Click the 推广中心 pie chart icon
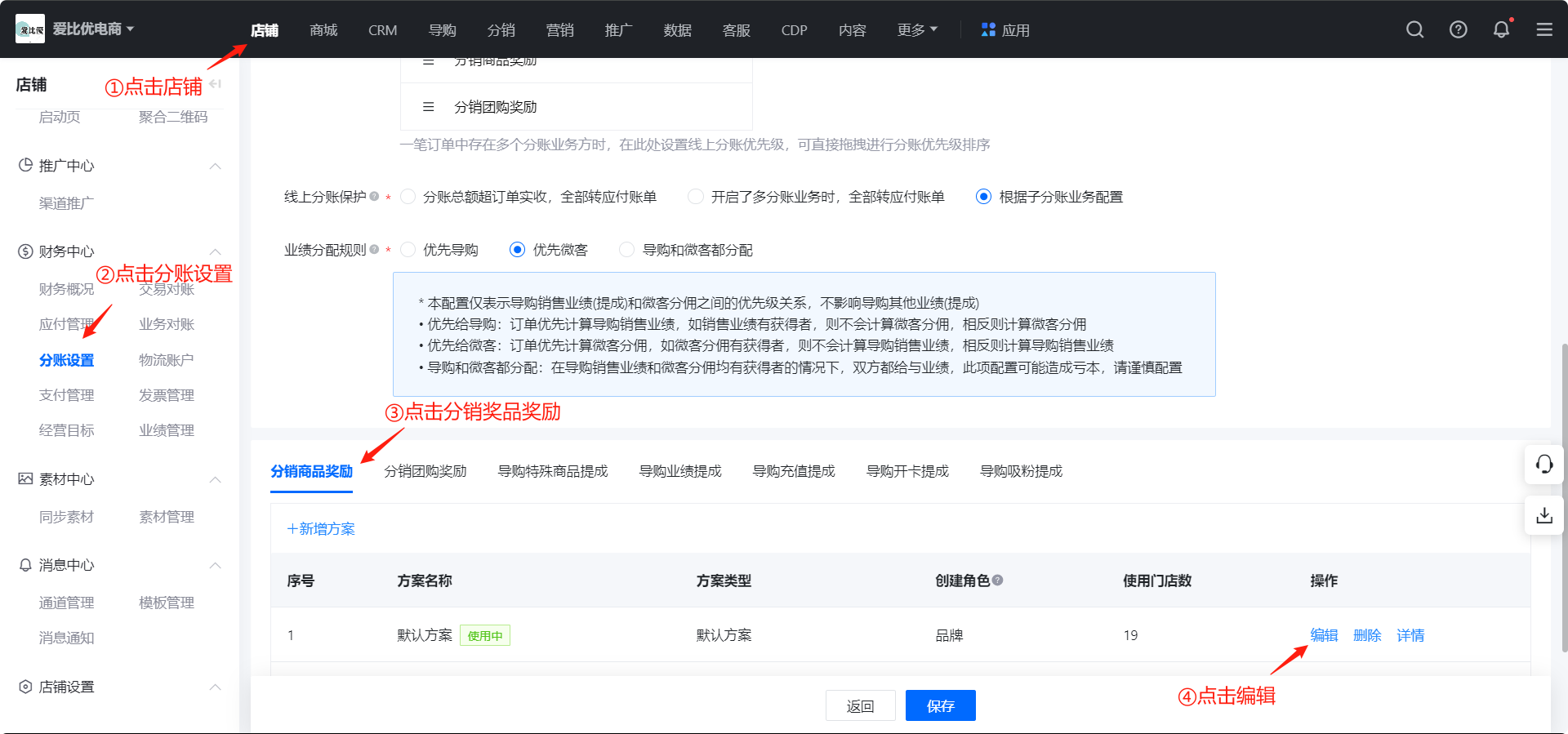The image size is (1568, 734). click(x=25, y=165)
